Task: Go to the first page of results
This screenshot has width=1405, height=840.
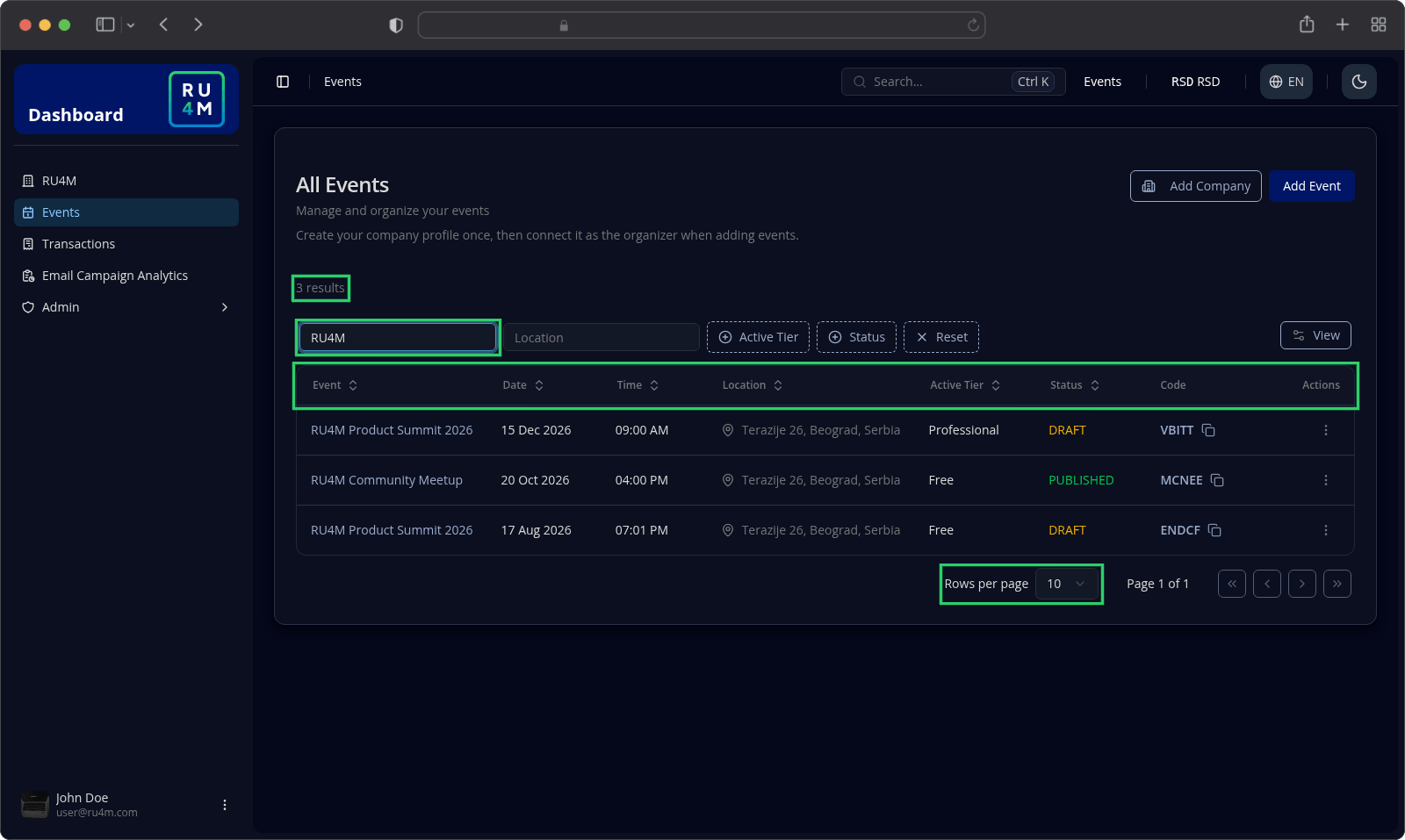Action: 1232,584
